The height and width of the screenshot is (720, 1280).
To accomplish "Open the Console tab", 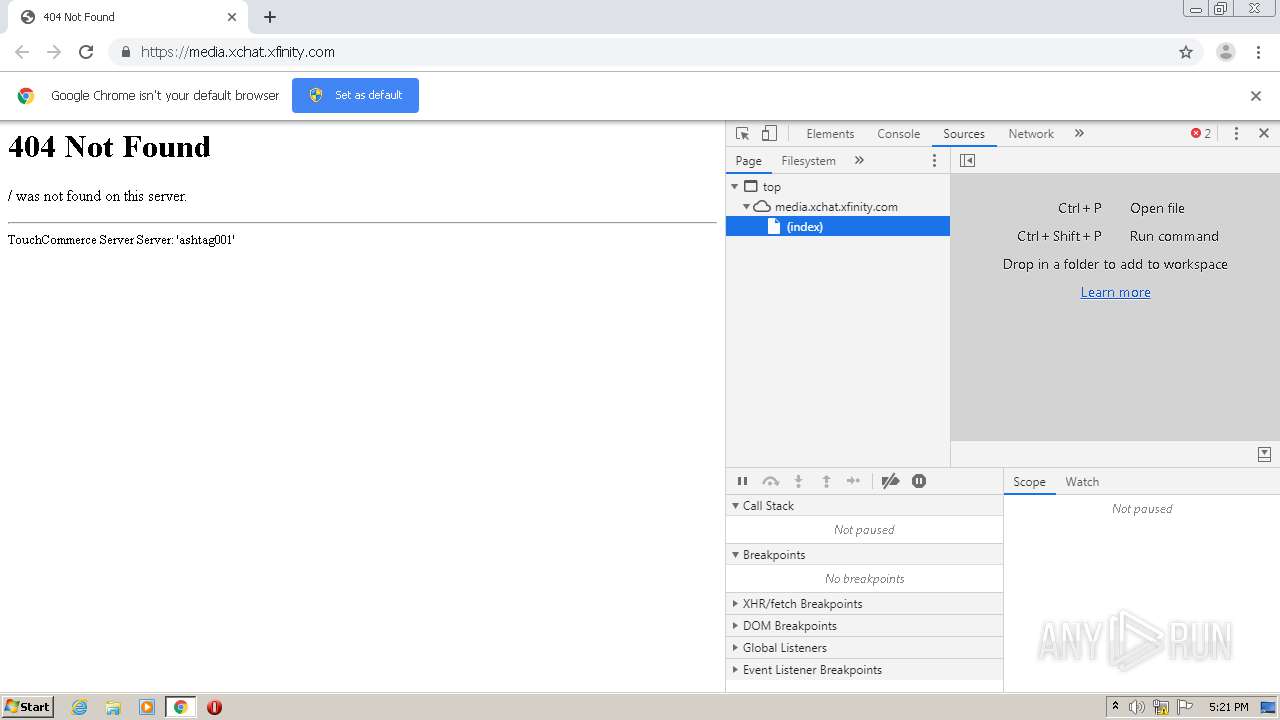I will pos(898,133).
